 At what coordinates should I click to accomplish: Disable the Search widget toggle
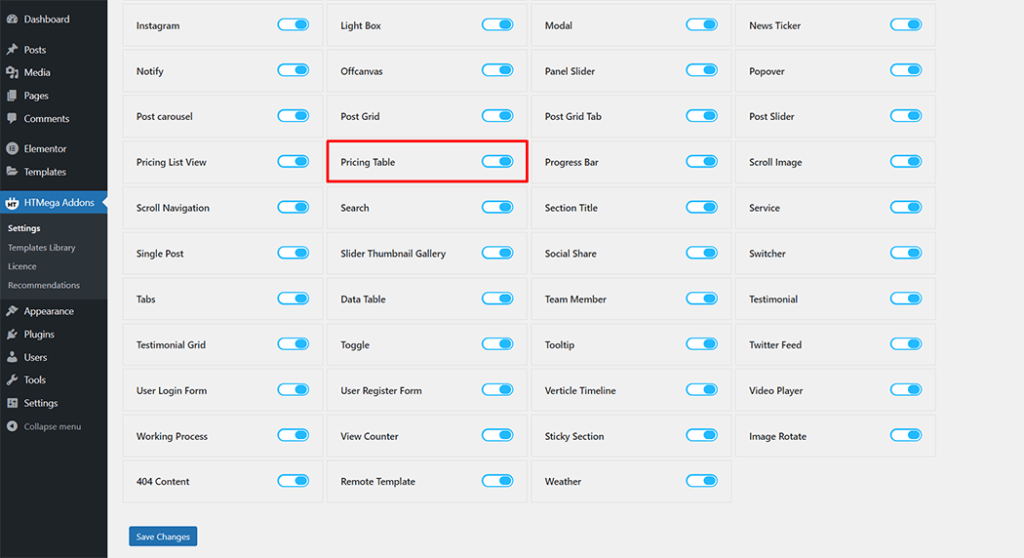(498, 207)
